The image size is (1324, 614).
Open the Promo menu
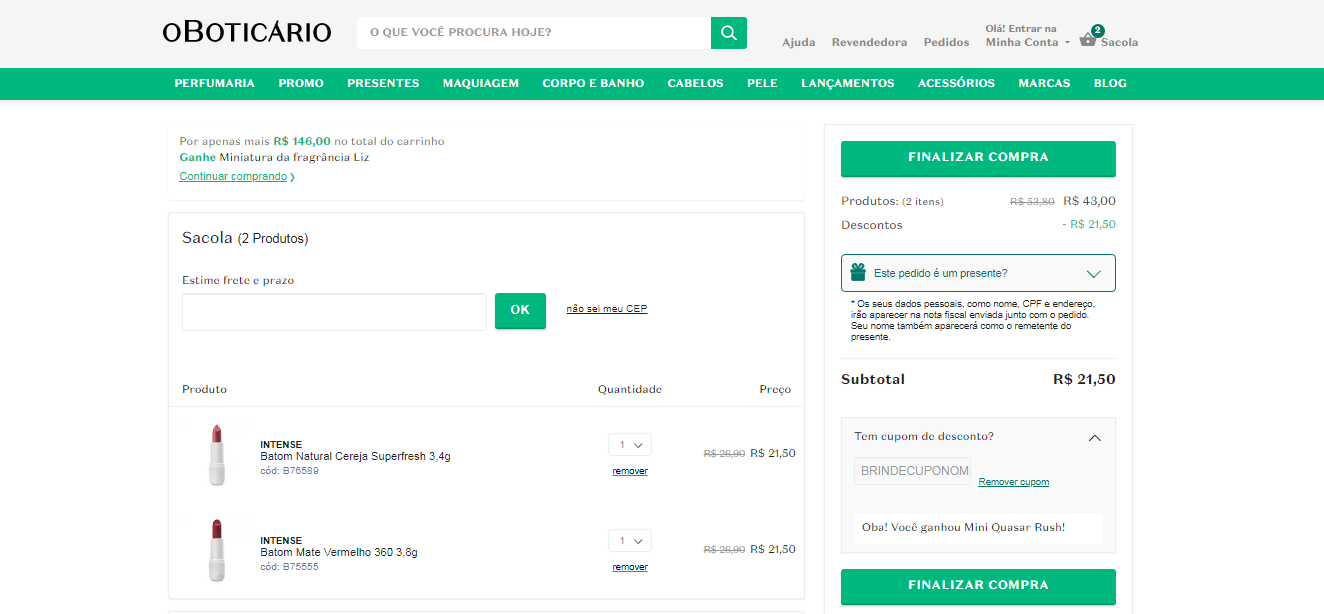[301, 83]
